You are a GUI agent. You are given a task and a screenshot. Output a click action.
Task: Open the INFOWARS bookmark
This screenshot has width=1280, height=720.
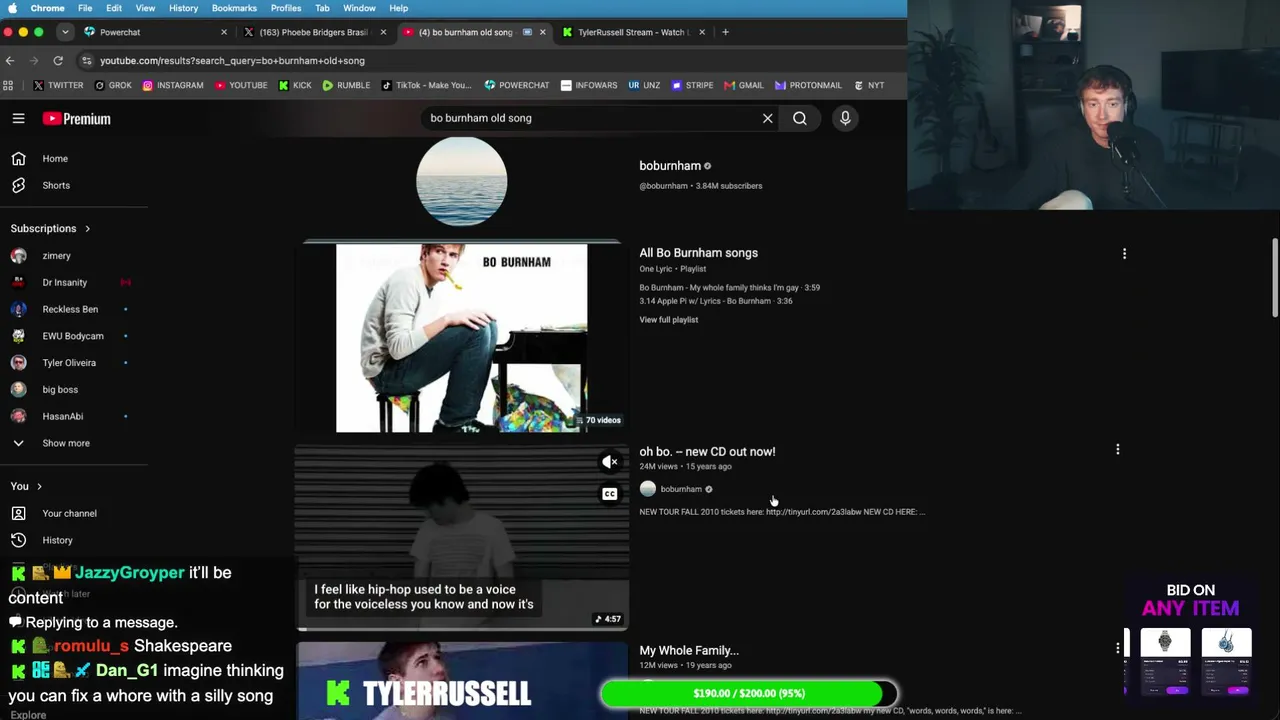click(589, 85)
